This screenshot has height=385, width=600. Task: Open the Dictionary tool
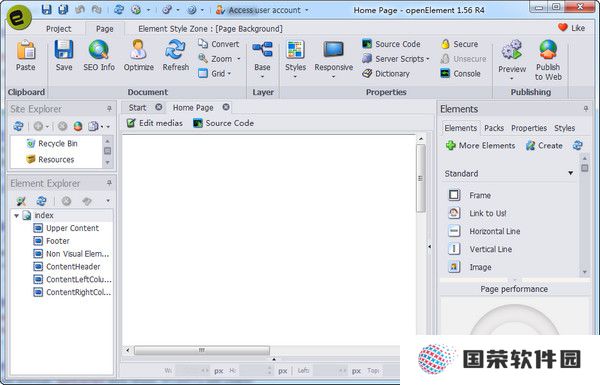click(386, 73)
